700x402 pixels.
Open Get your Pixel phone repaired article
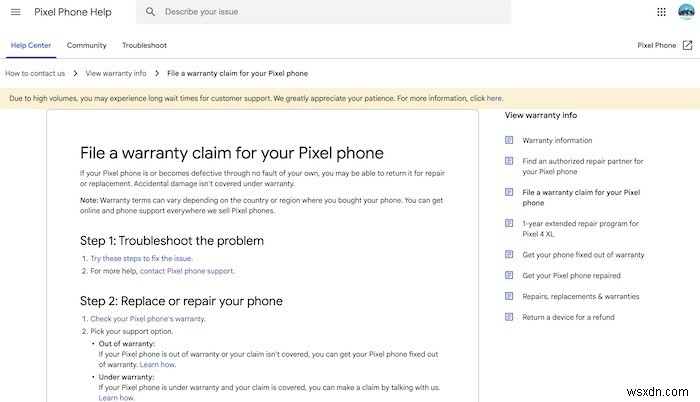(x=571, y=275)
